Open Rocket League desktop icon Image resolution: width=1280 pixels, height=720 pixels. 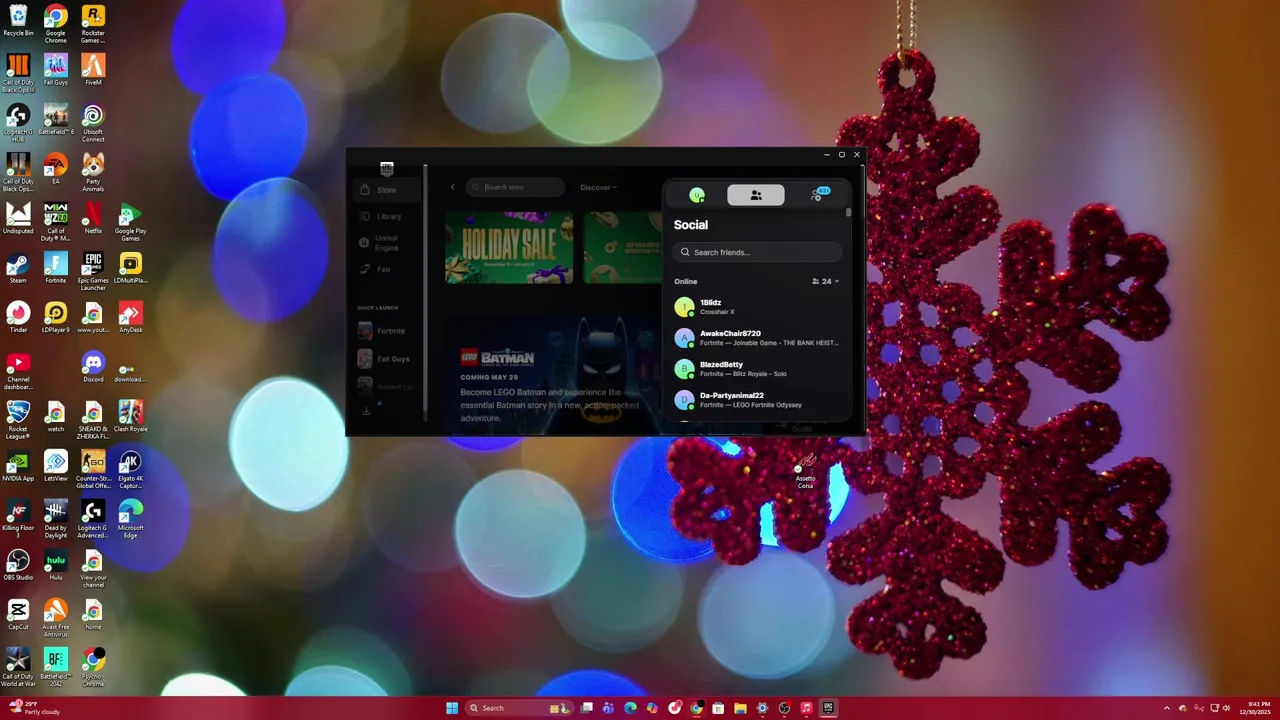click(18, 419)
